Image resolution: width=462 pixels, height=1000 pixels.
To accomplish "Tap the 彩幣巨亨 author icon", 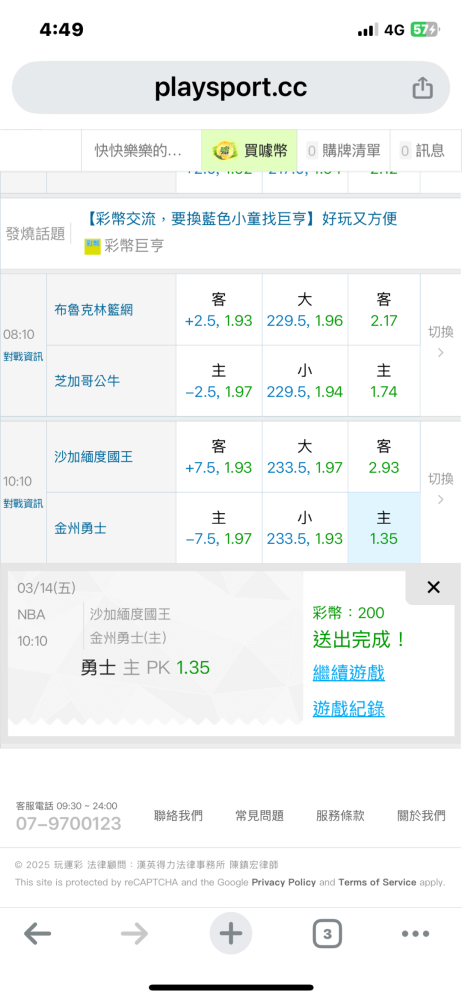I will pos(93,246).
